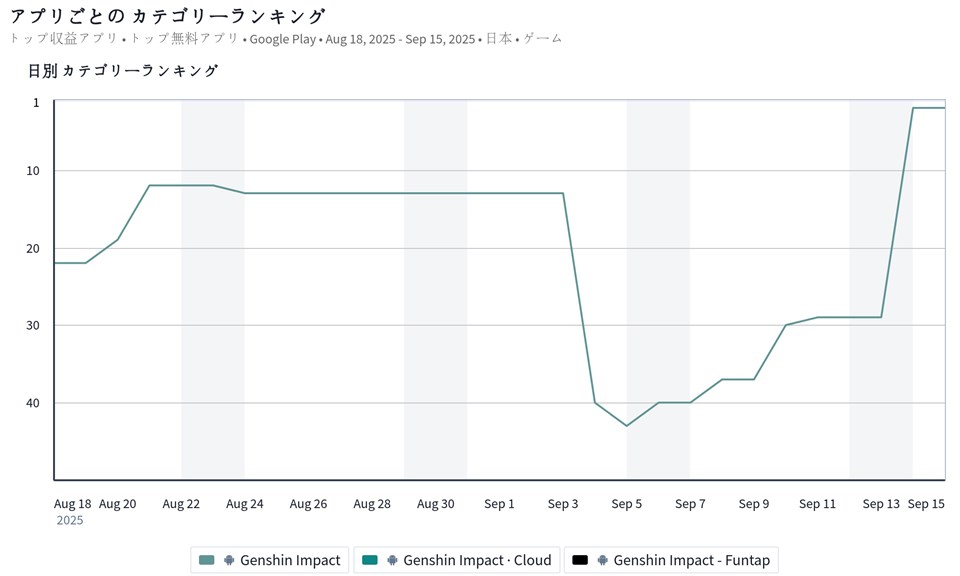Click the Aug 24 x-axis date label
This screenshot has width=960, height=576.
click(x=245, y=504)
